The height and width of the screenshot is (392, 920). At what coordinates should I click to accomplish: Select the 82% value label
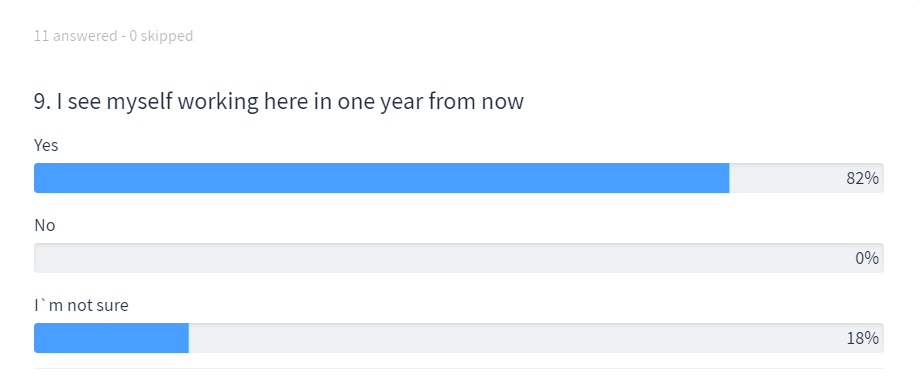click(x=862, y=178)
